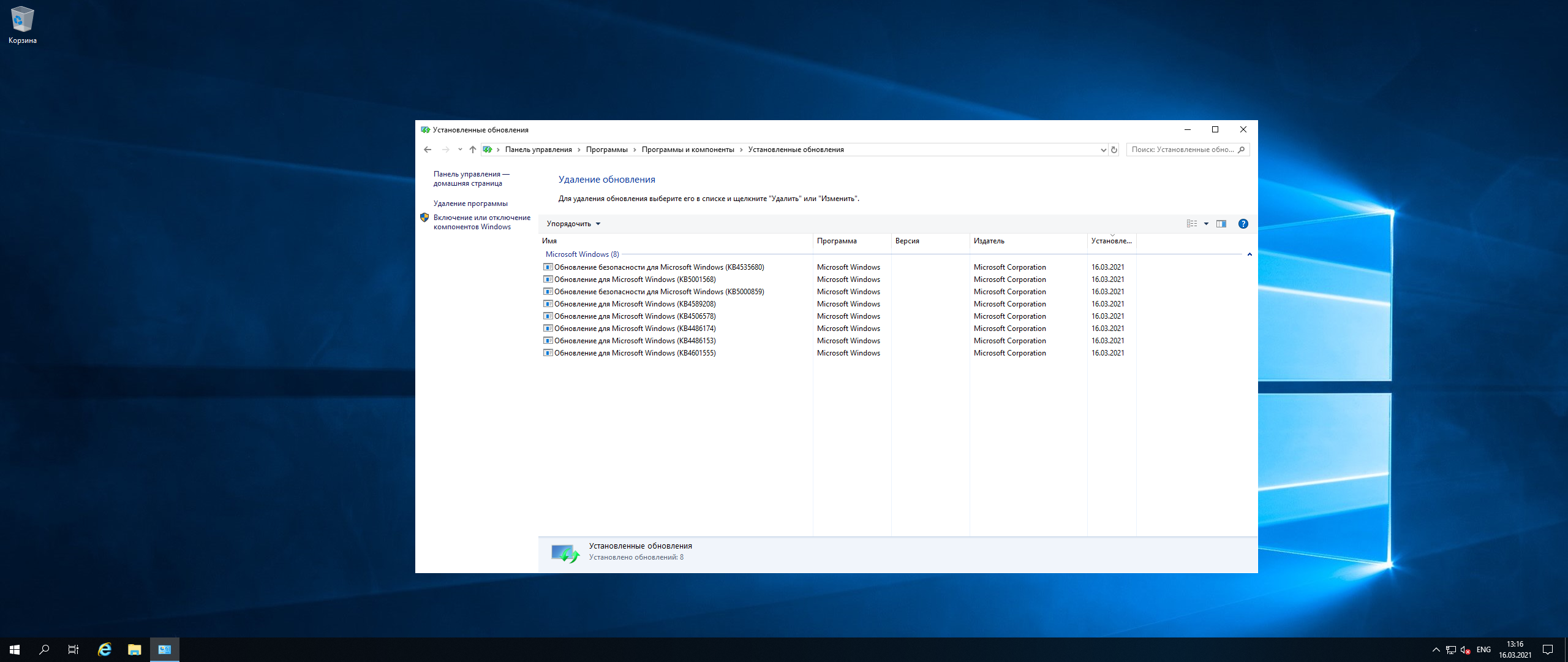Image resolution: width=1568 pixels, height=662 pixels.
Task: Sort by the 'Имя' column header
Action: tap(676, 241)
